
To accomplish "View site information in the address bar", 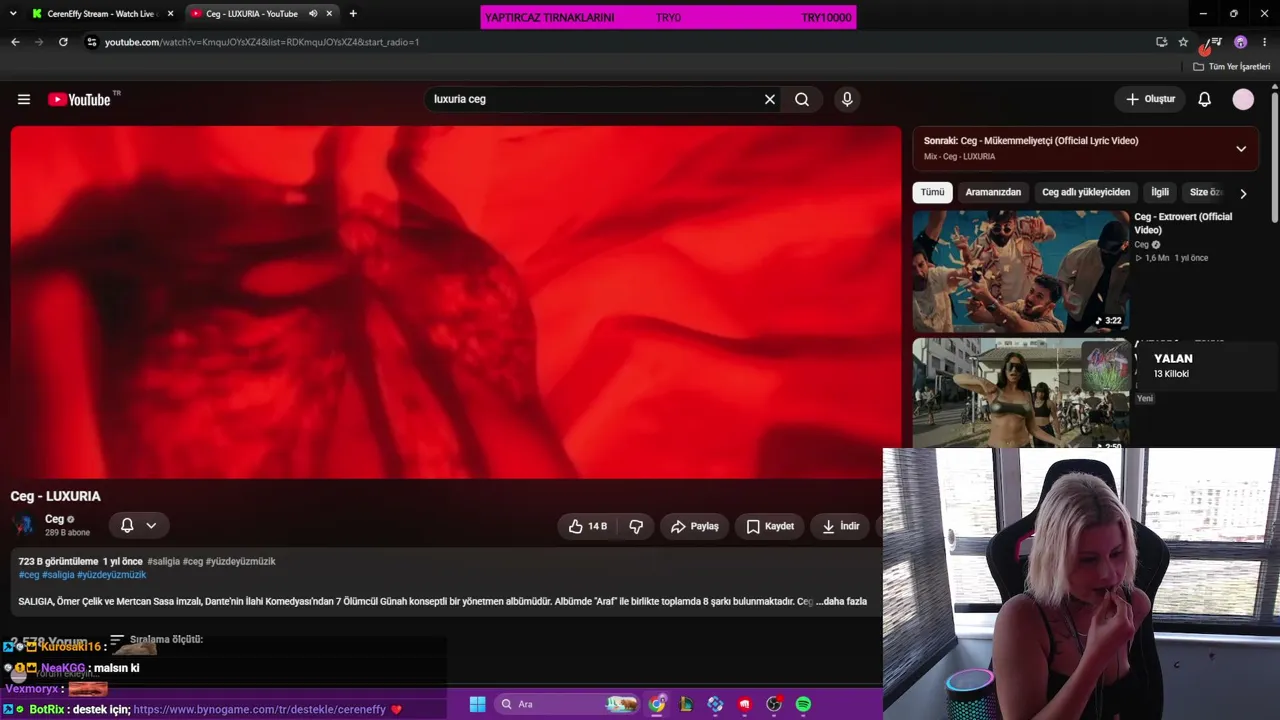I will [x=92, y=42].
